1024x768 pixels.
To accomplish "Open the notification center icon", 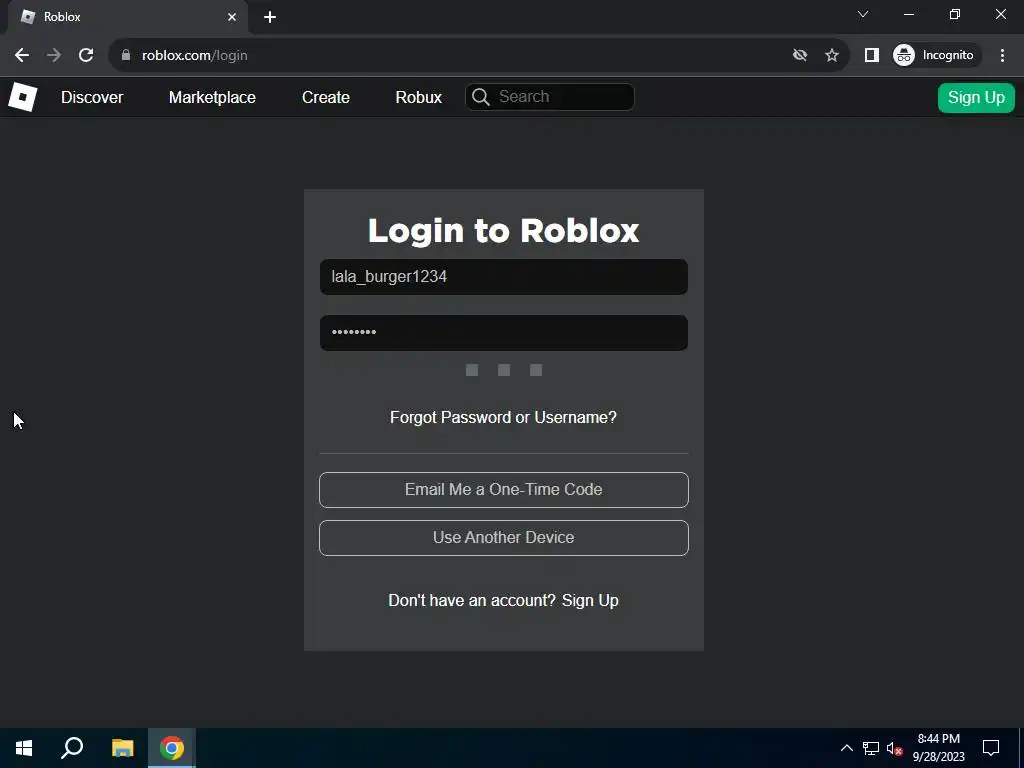I will 991,748.
